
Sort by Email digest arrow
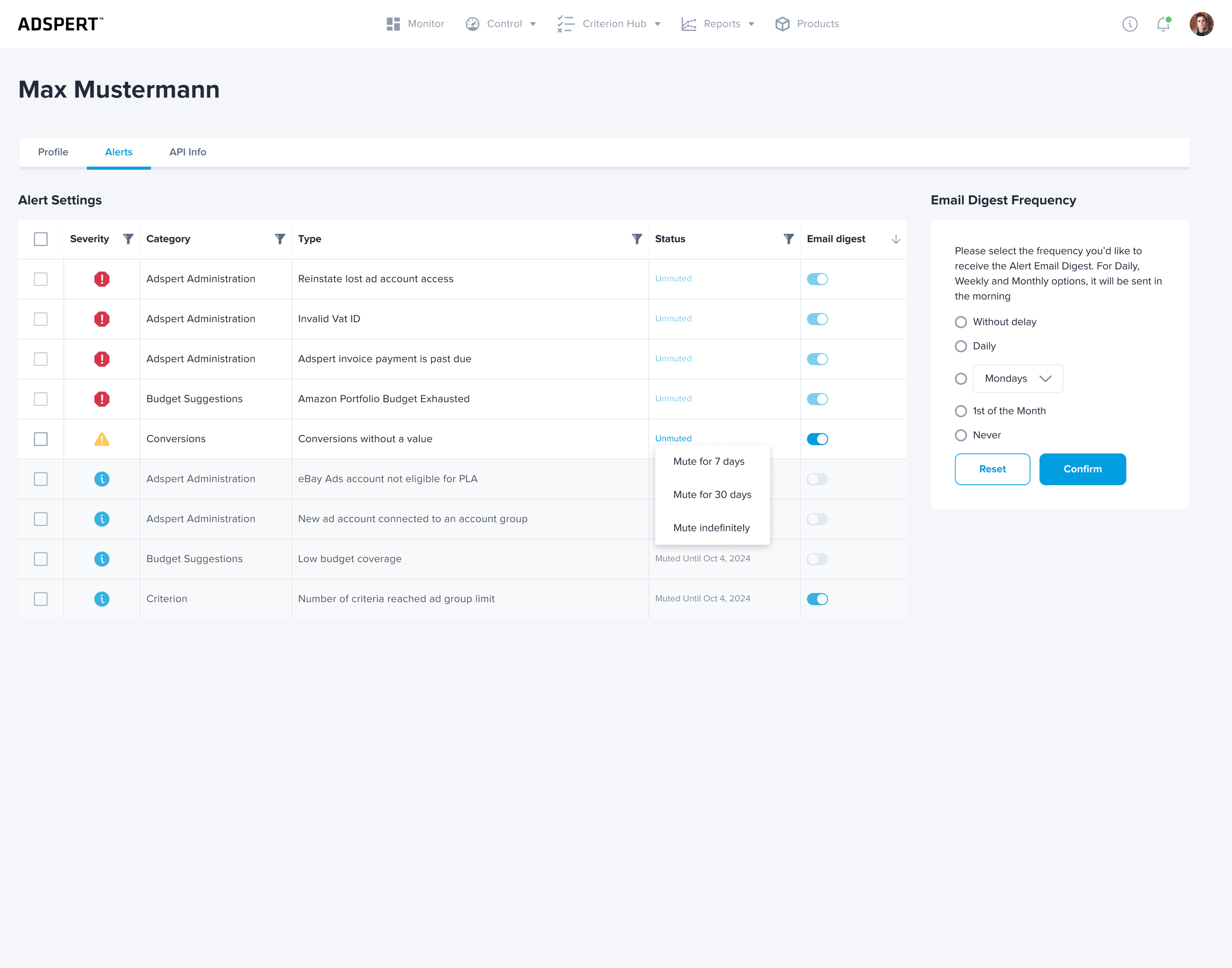pyautogui.click(x=896, y=239)
